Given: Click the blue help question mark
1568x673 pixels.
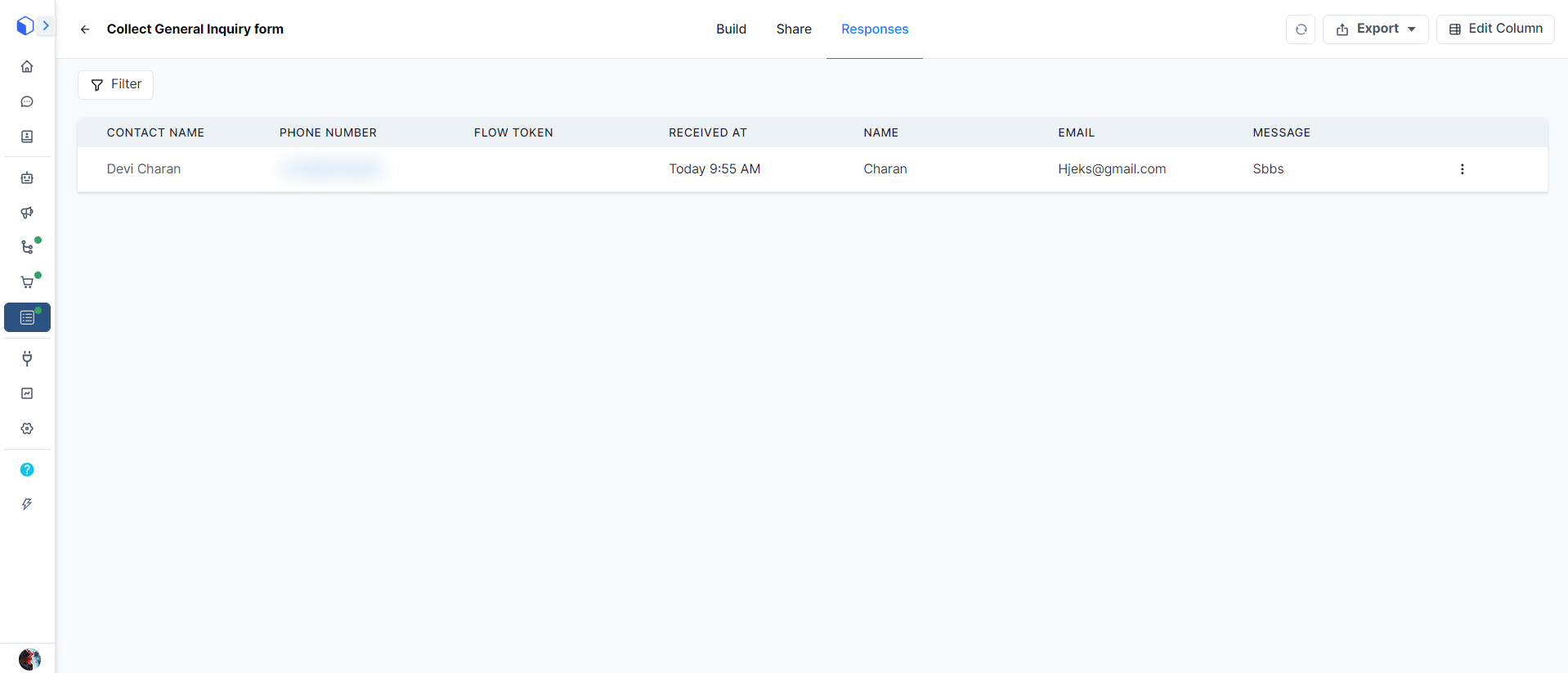Looking at the screenshot, I should tap(27, 469).
